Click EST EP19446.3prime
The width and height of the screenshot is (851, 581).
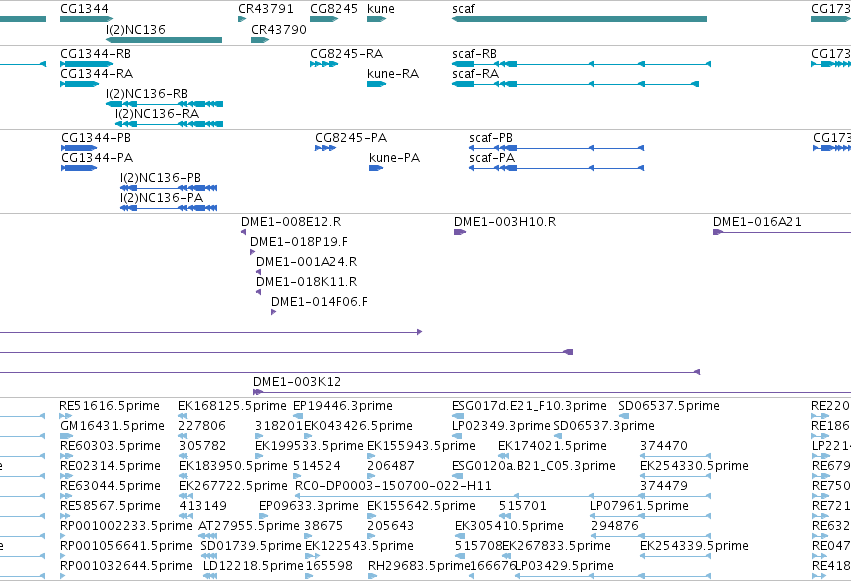point(298,416)
